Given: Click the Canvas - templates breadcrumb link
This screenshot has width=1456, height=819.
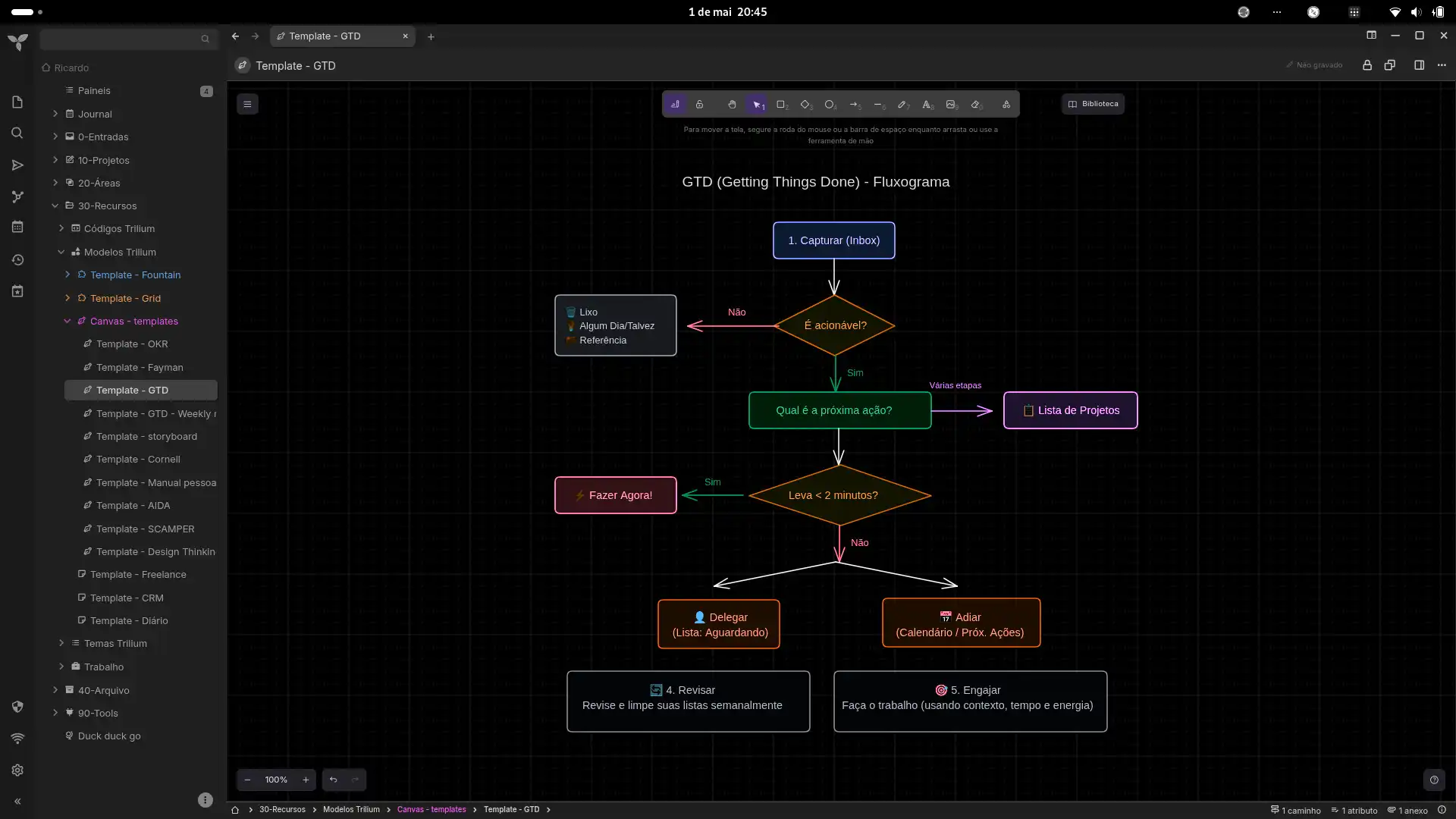Looking at the screenshot, I should click(431, 810).
